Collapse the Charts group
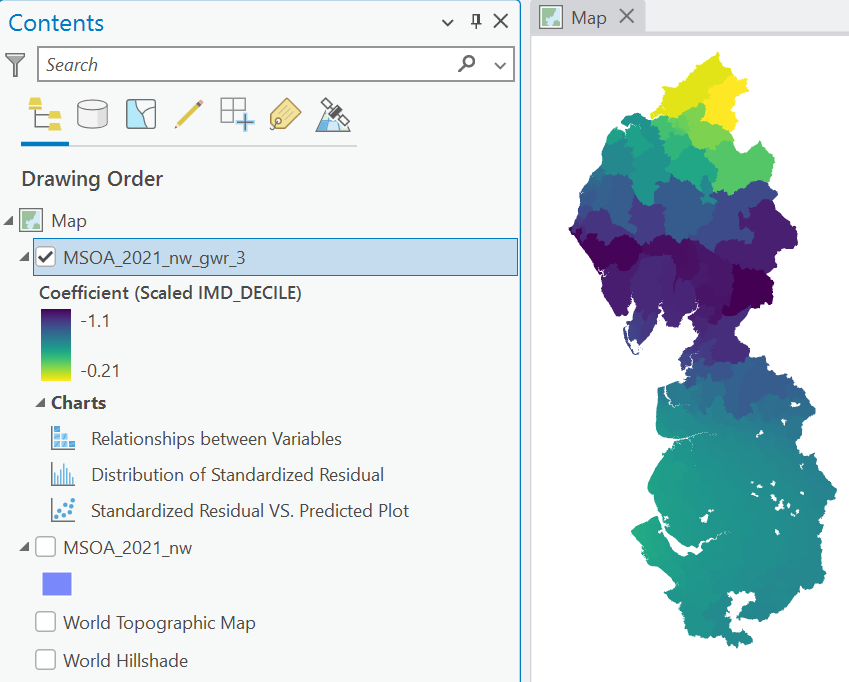 41,403
